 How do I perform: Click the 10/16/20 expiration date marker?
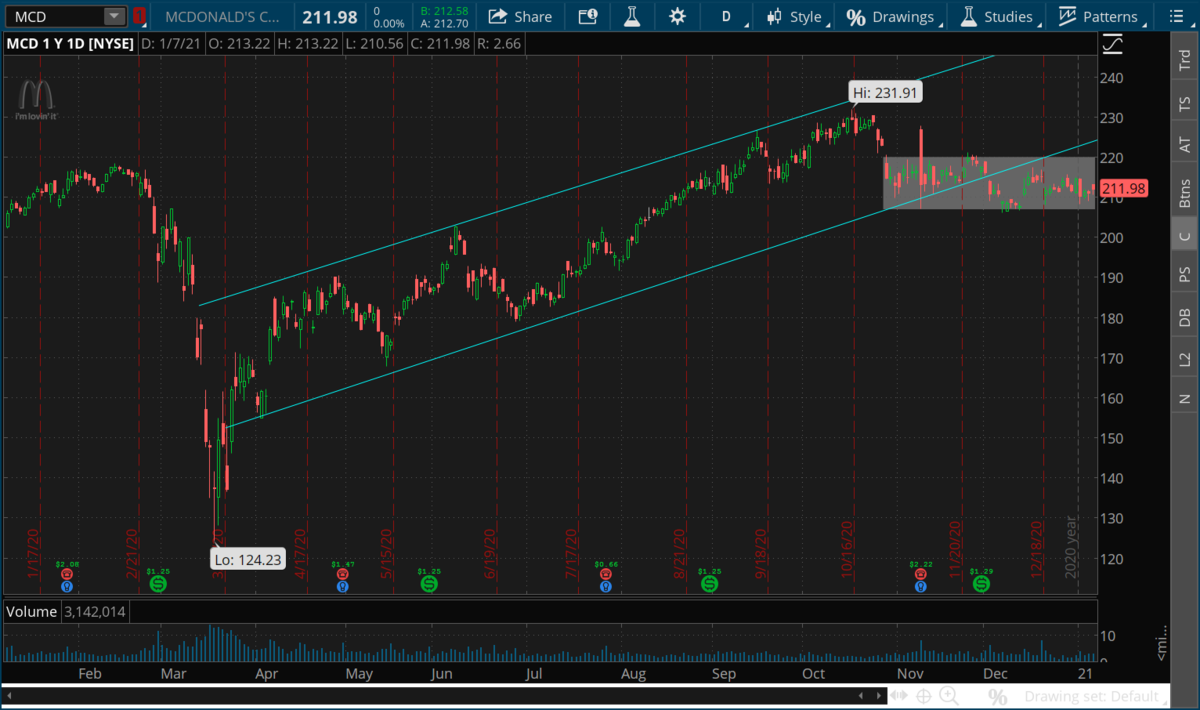pos(847,550)
